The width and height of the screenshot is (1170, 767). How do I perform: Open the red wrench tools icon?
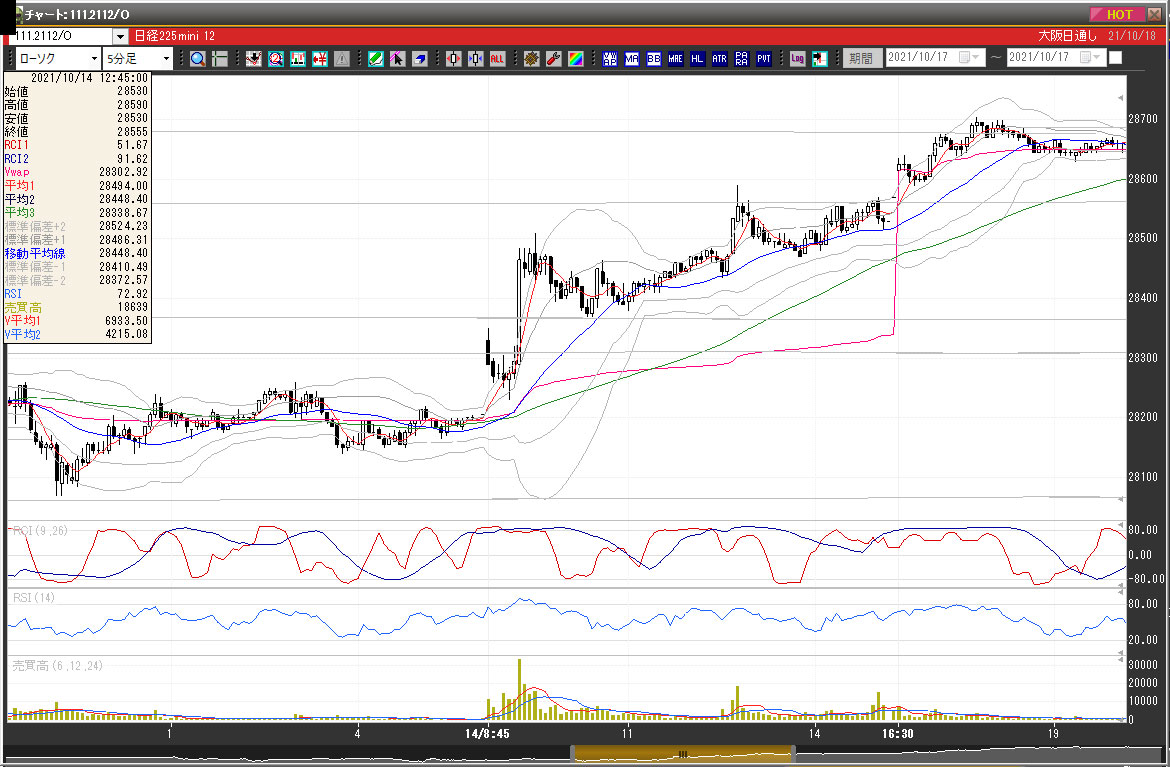pos(554,58)
